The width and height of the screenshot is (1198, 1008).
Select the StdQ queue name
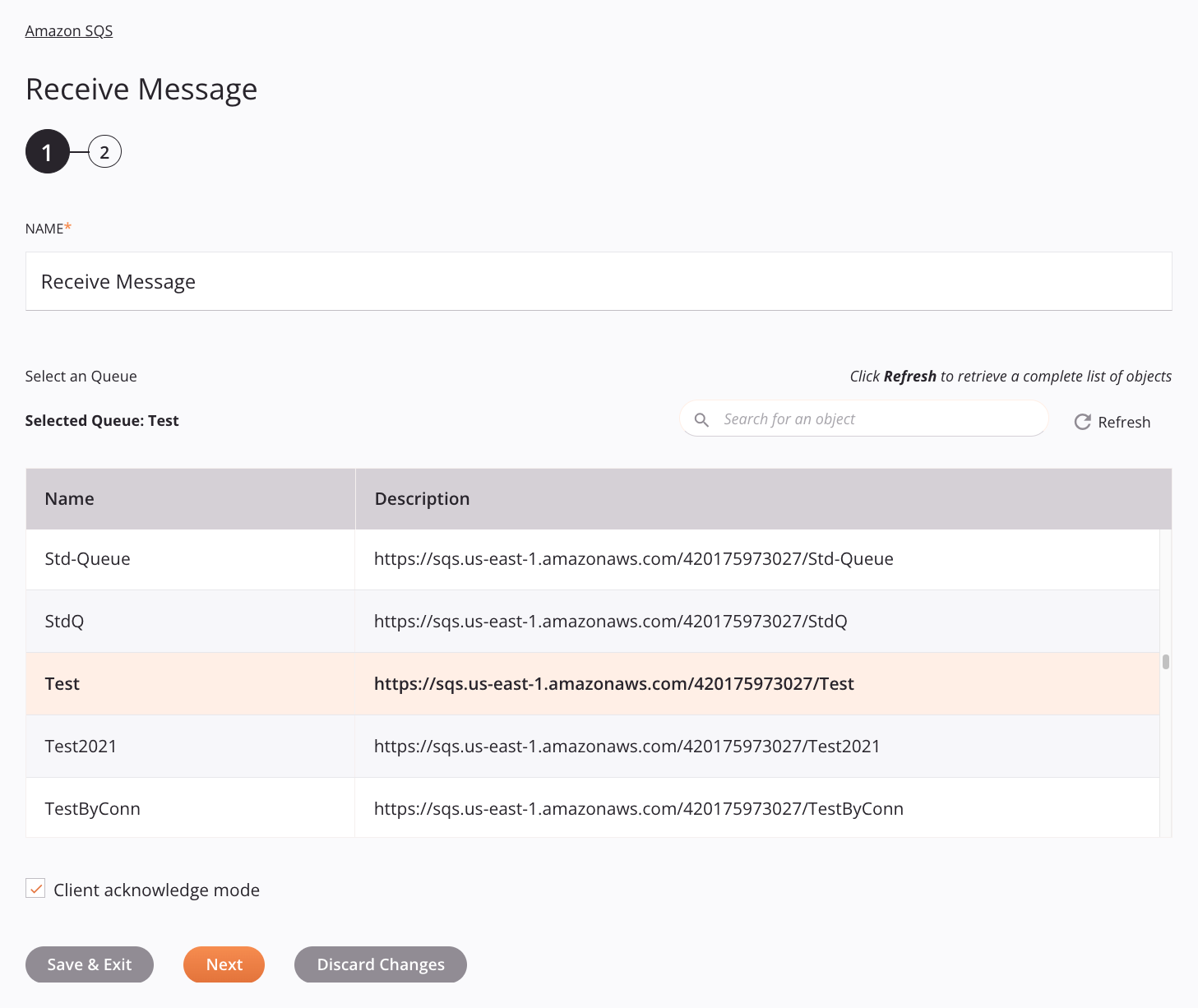(64, 622)
